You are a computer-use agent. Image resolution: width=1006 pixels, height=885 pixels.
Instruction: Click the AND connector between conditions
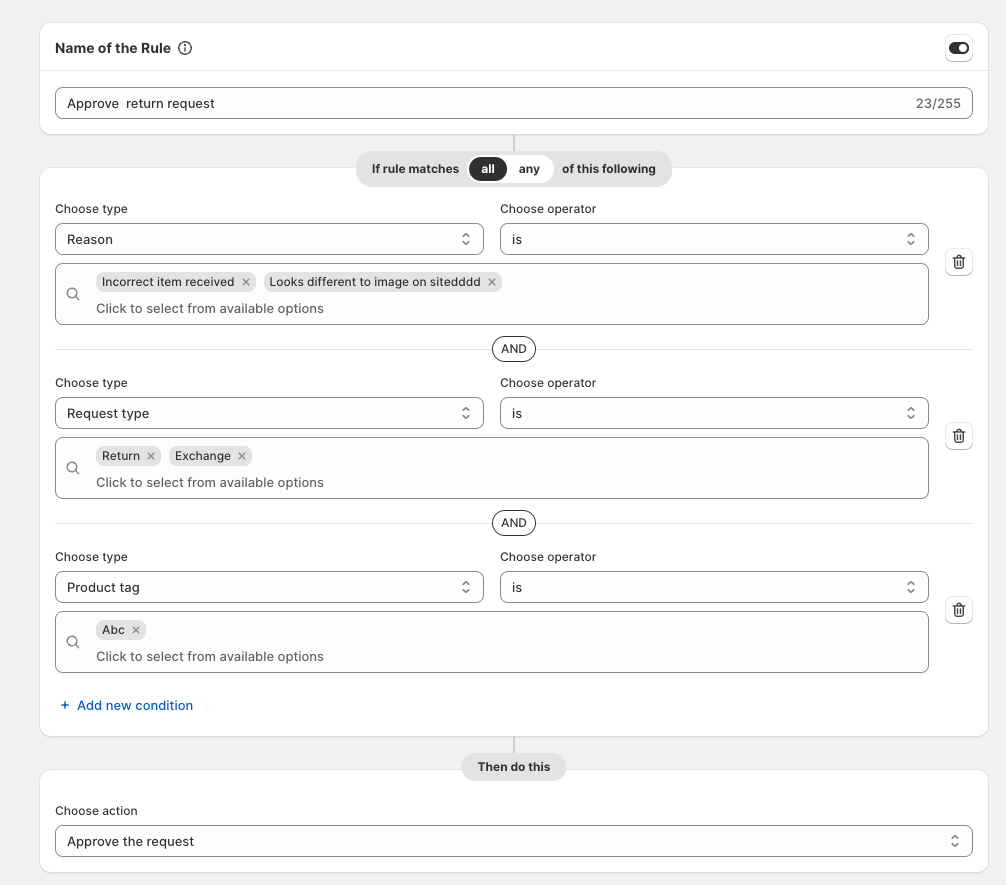(513, 349)
